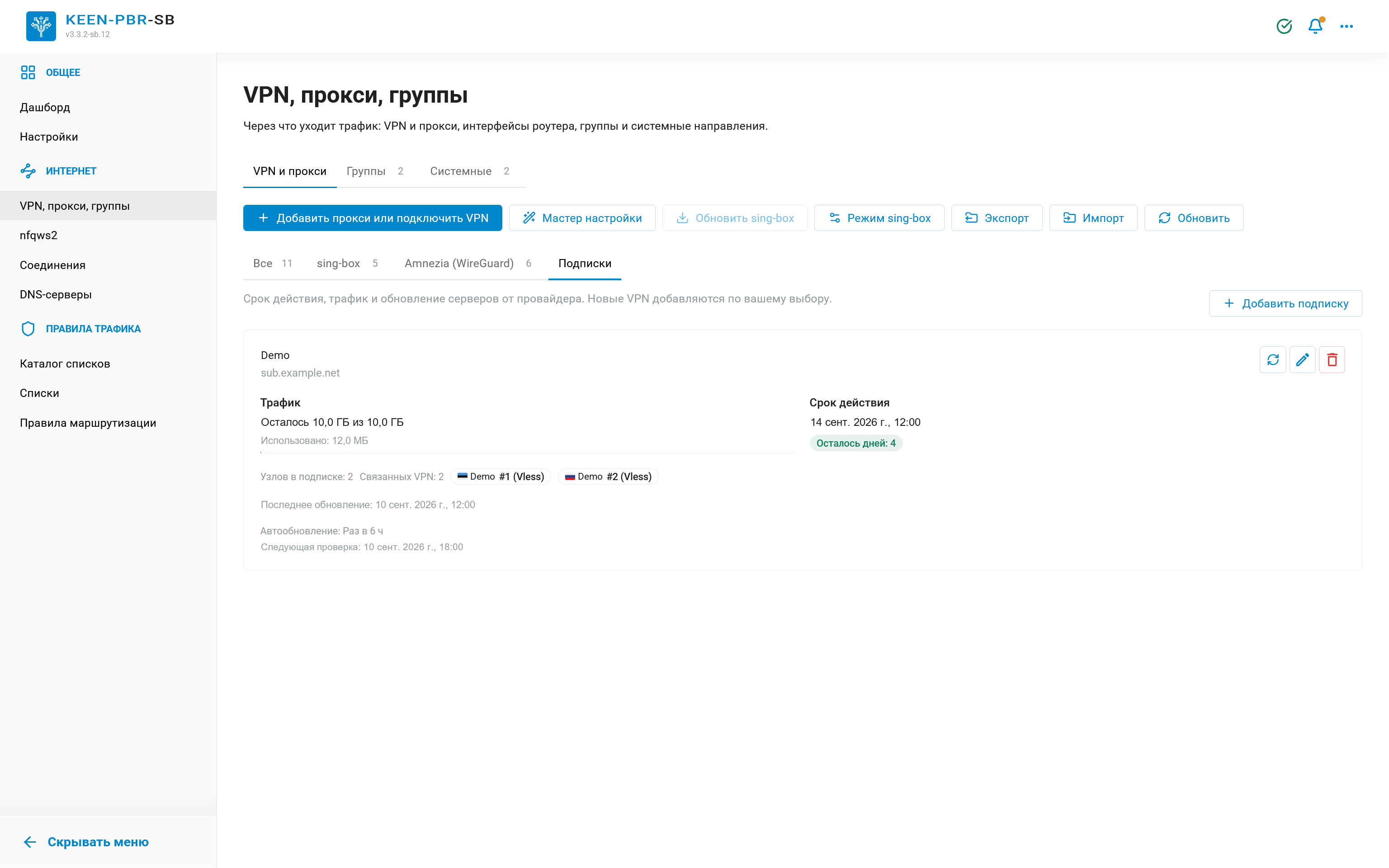
Task: Open Режим sing-box
Action: (x=879, y=218)
